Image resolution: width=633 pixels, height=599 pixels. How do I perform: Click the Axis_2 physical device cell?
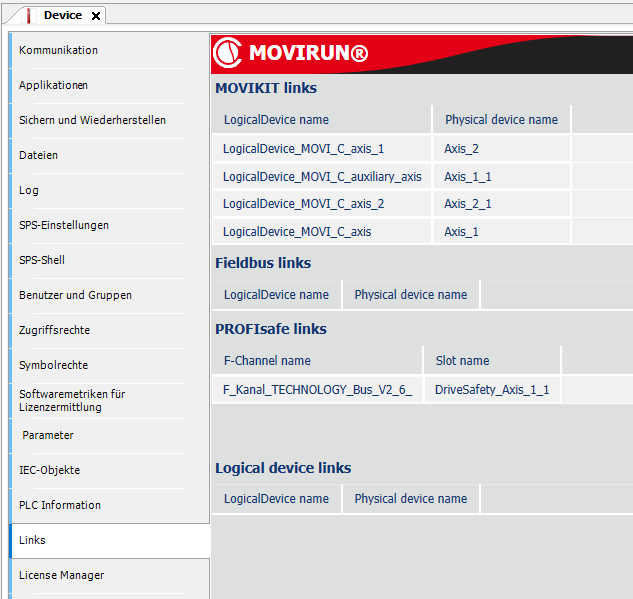(502, 149)
